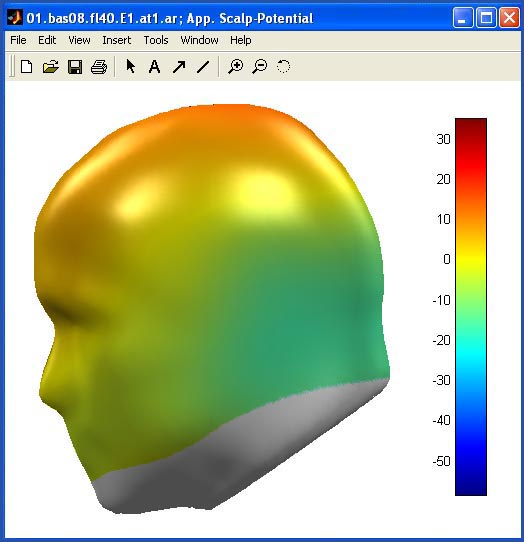The width and height of the screenshot is (524, 542).
Task: Expand the Tools menu
Action: (x=156, y=40)
